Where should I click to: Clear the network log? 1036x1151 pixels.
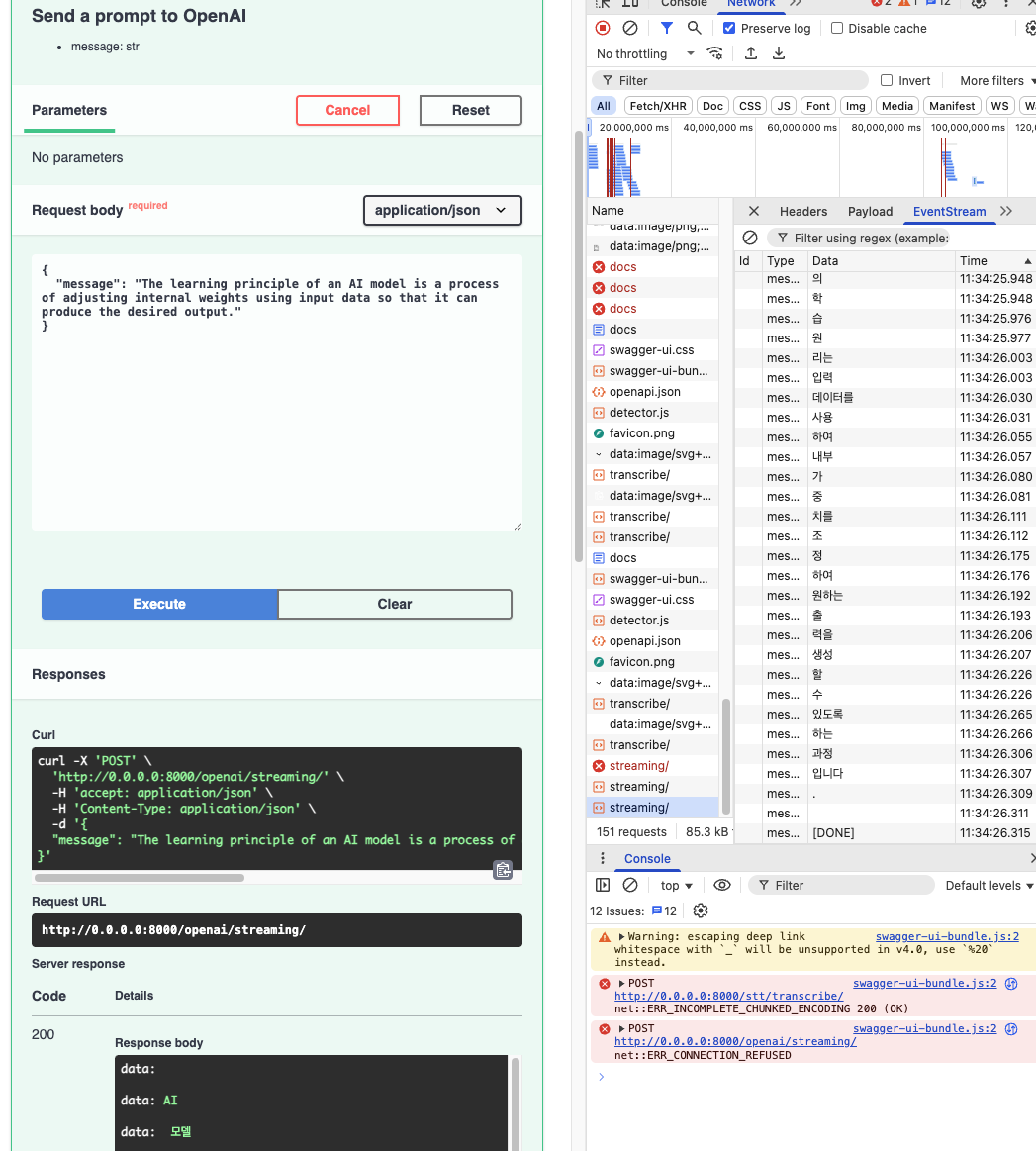coord(630,28)
